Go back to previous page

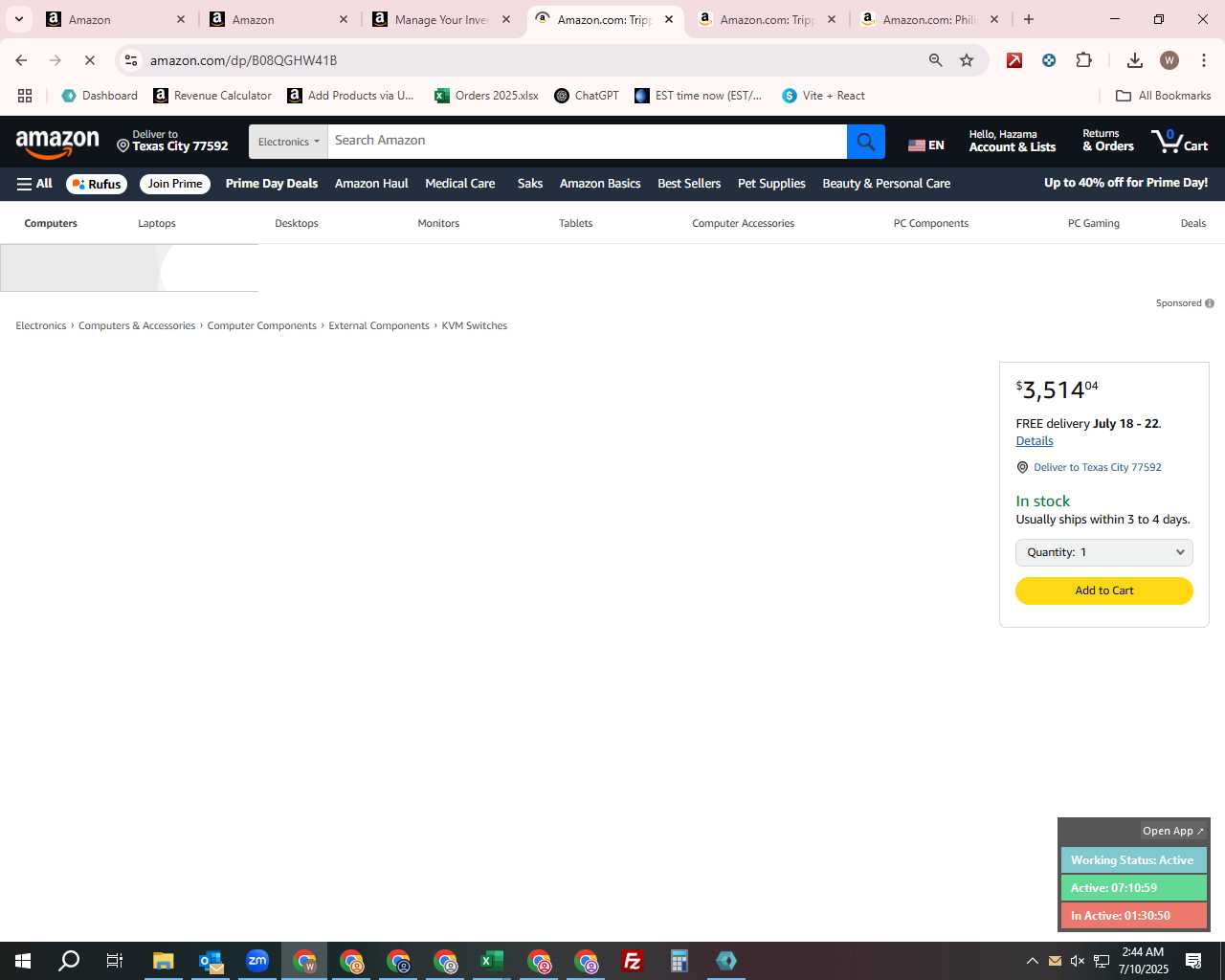tap(21, 60)
